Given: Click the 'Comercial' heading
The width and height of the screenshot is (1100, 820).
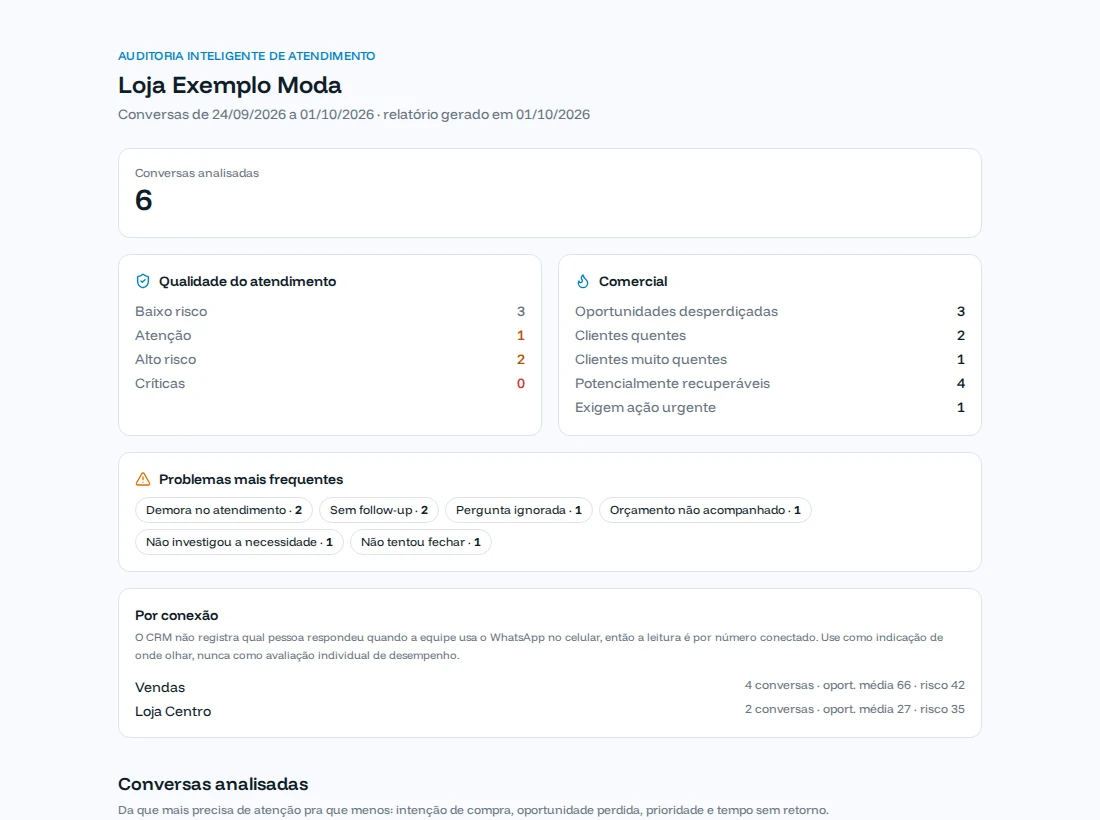Looking at the screenshot, I should coord(633,281).
